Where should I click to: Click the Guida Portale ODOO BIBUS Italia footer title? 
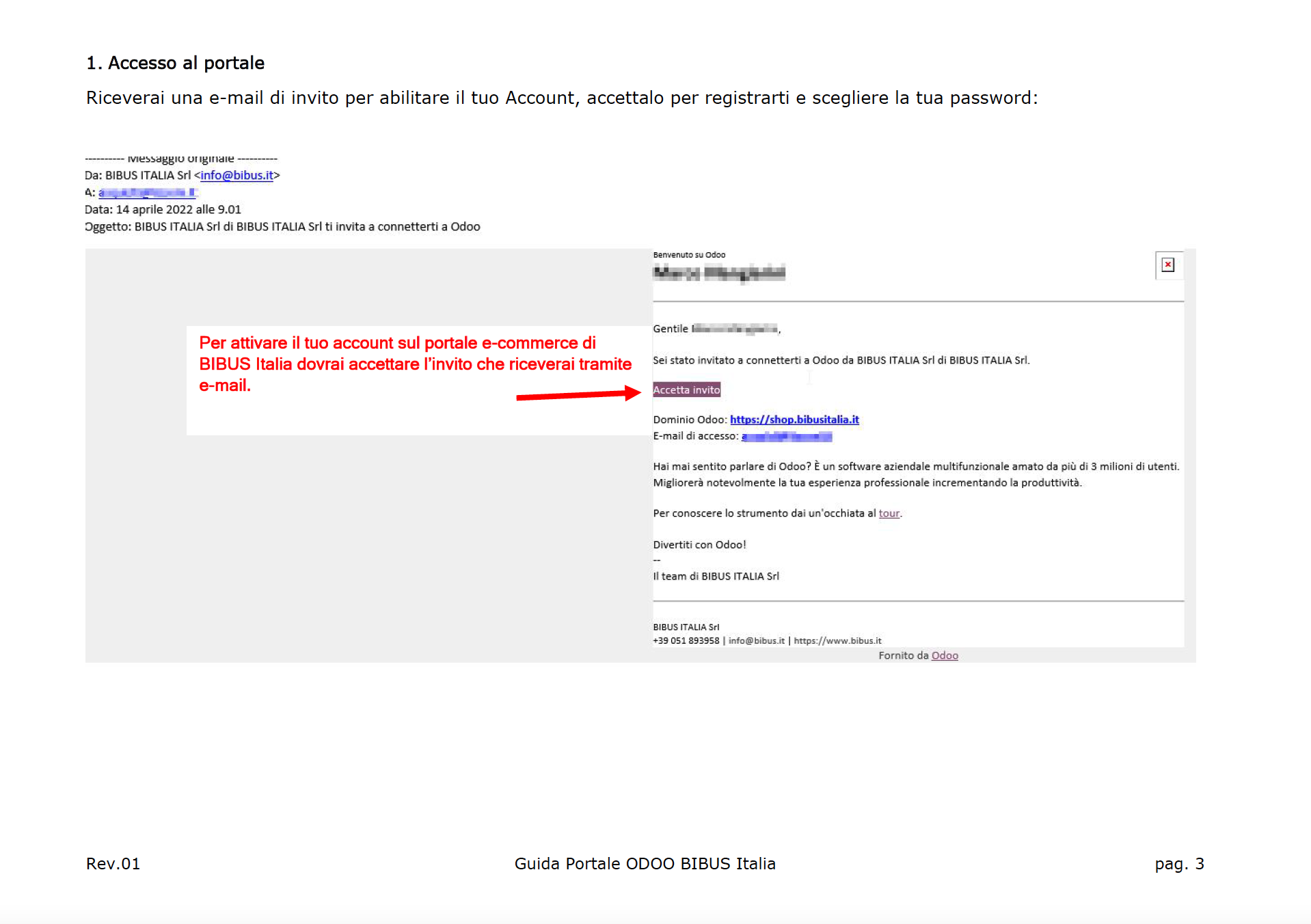coord(645,864)
